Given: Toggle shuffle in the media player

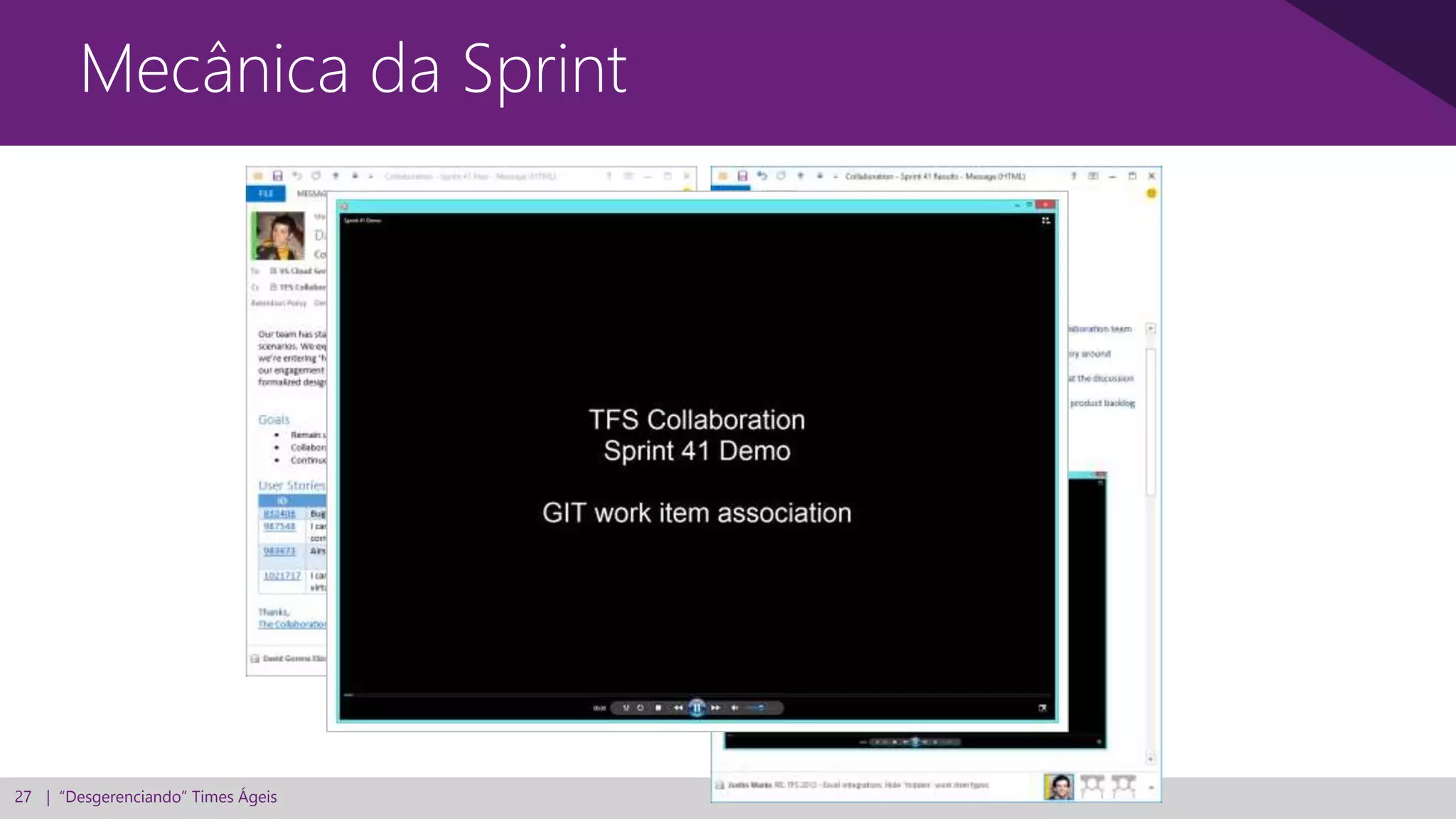Looking at the screenshot, I should (626, 707).
